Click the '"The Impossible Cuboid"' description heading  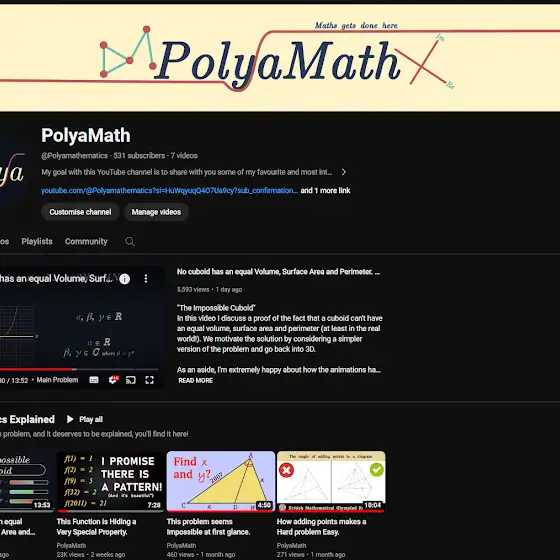pos(216,308)
